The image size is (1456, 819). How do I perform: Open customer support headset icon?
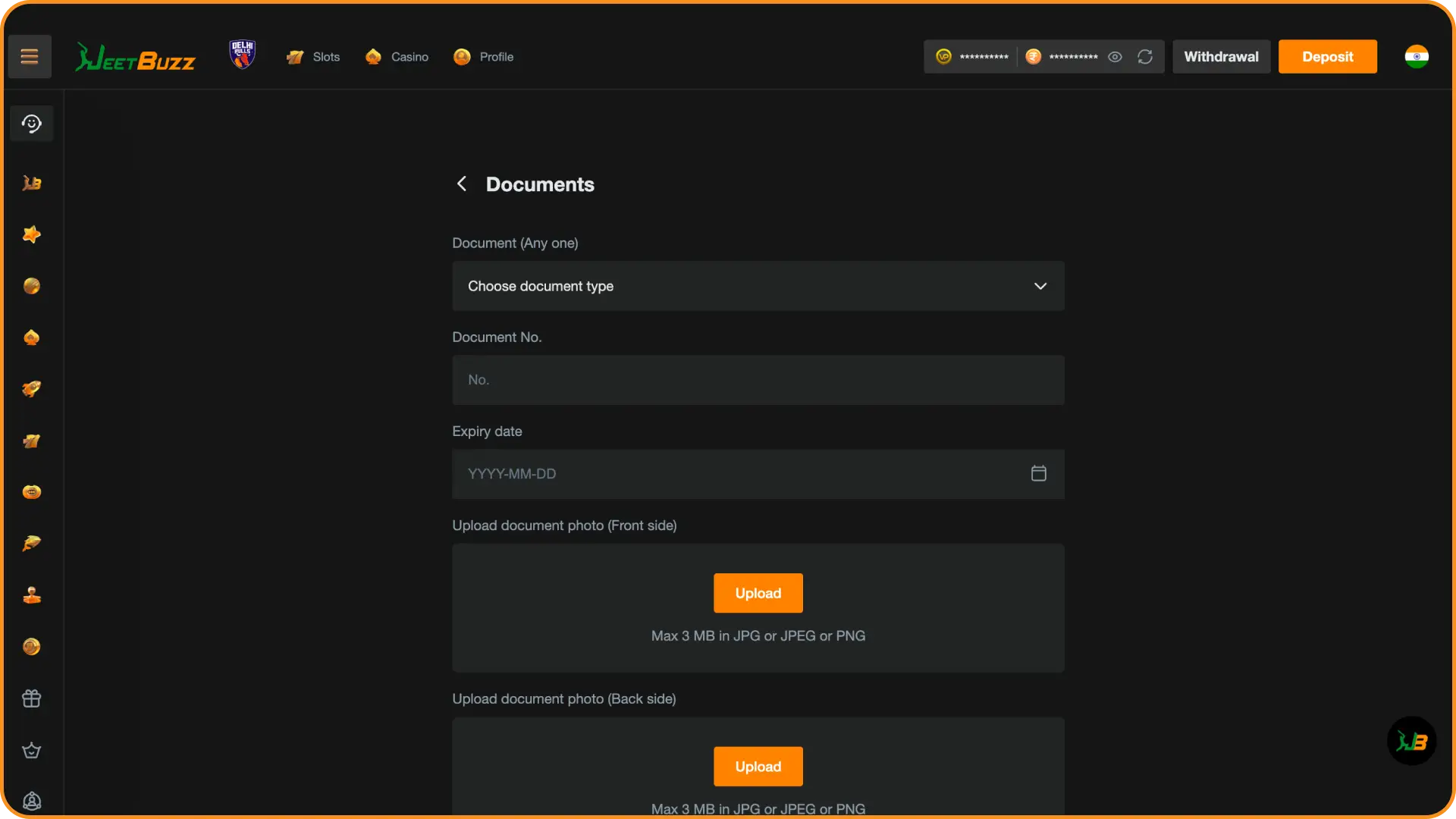click(x=32, y=124)
